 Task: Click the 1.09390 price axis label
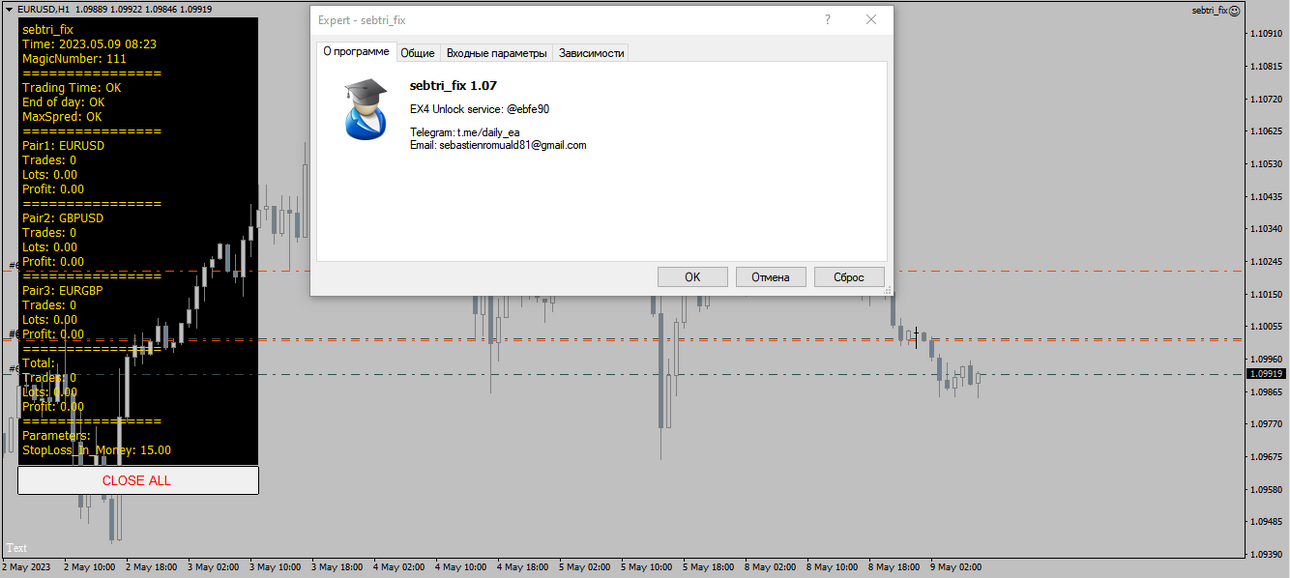(1266, 554)
